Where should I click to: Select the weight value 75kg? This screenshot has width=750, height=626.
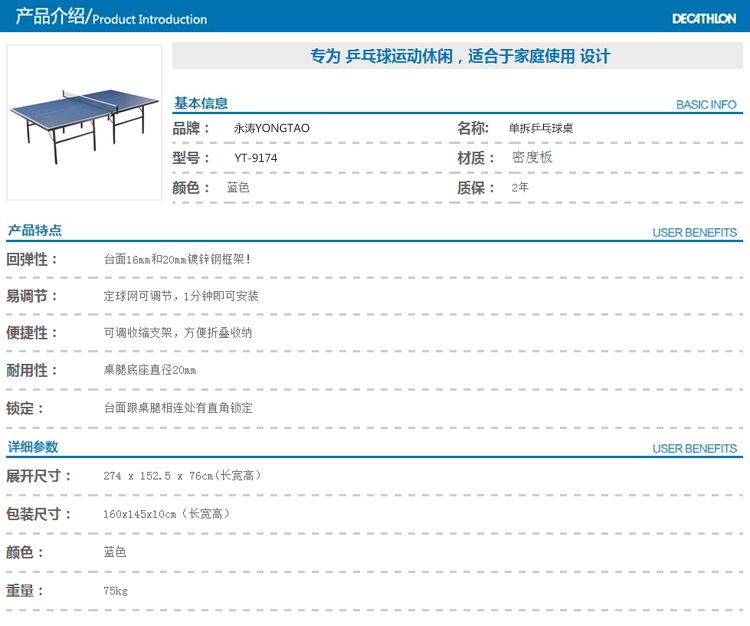click(x=115, y=591)
